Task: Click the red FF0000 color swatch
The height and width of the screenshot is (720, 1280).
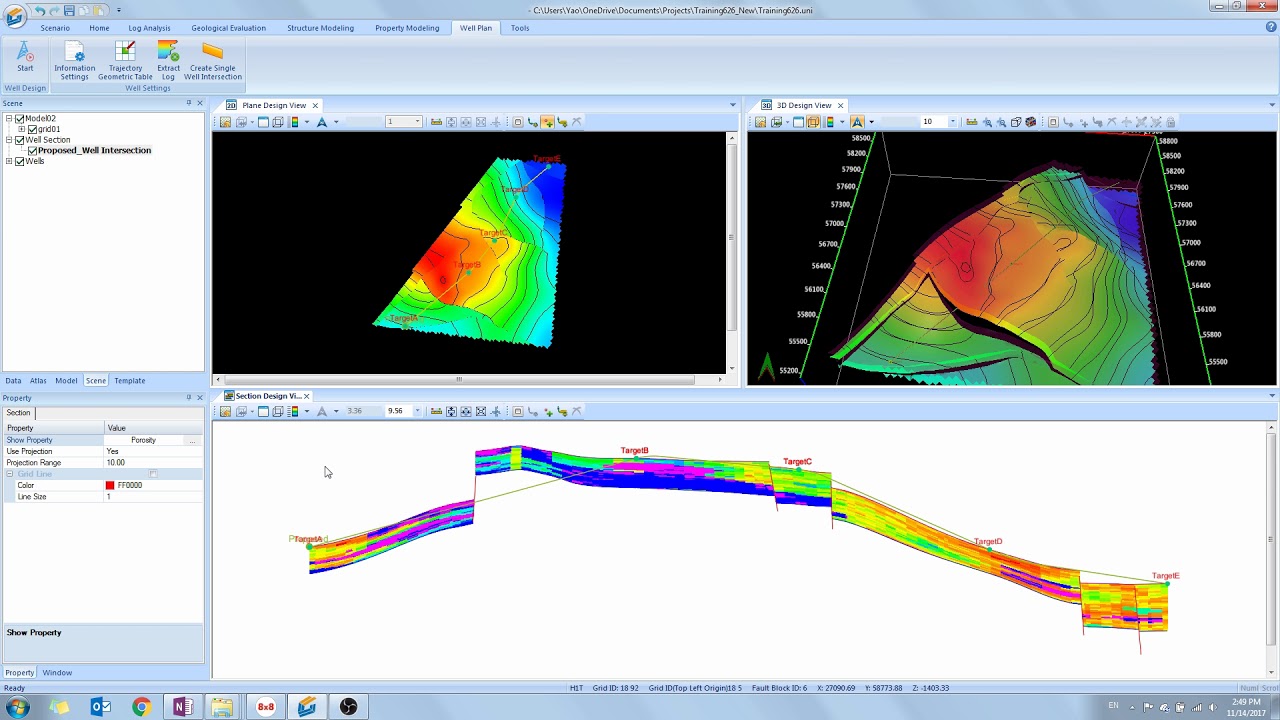Action: point(110,485)
